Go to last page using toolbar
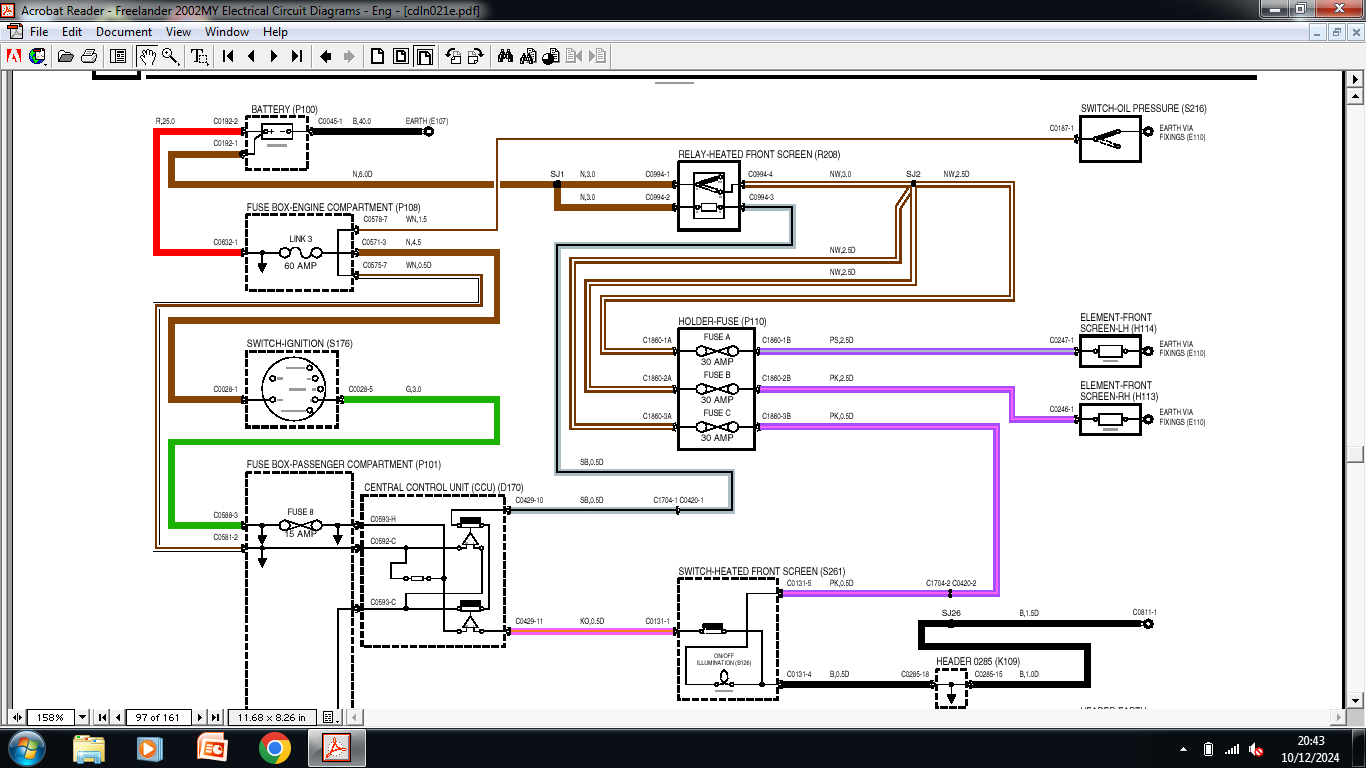1366x768 pixels. 297,56
